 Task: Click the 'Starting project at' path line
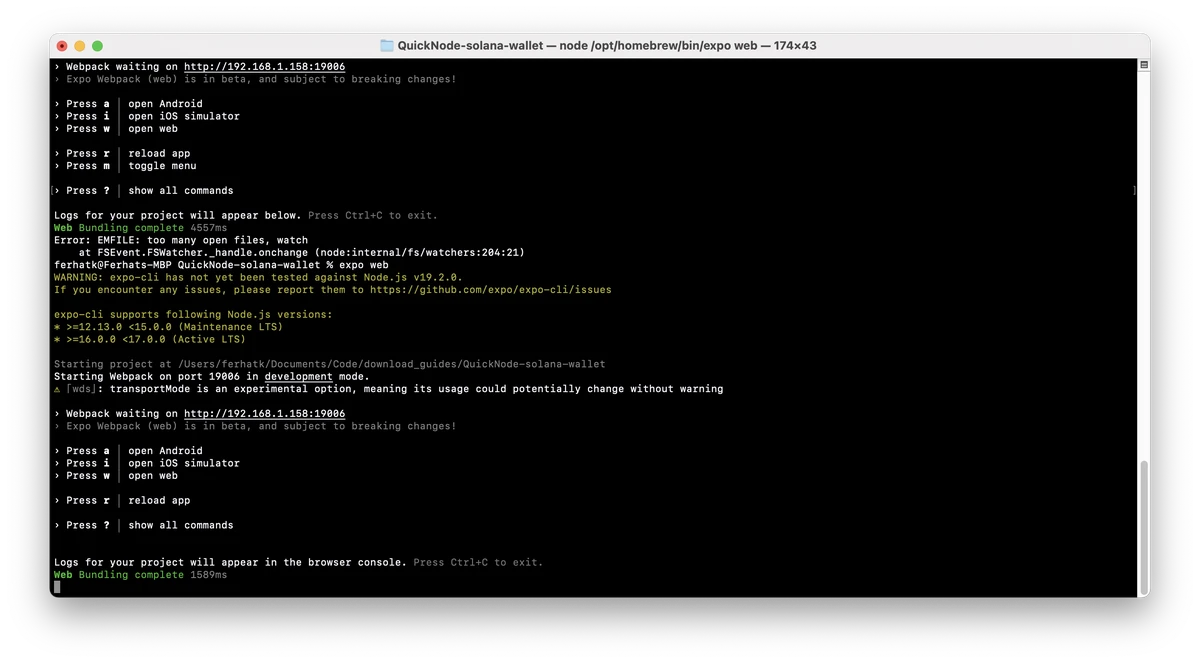coord(329,364)
